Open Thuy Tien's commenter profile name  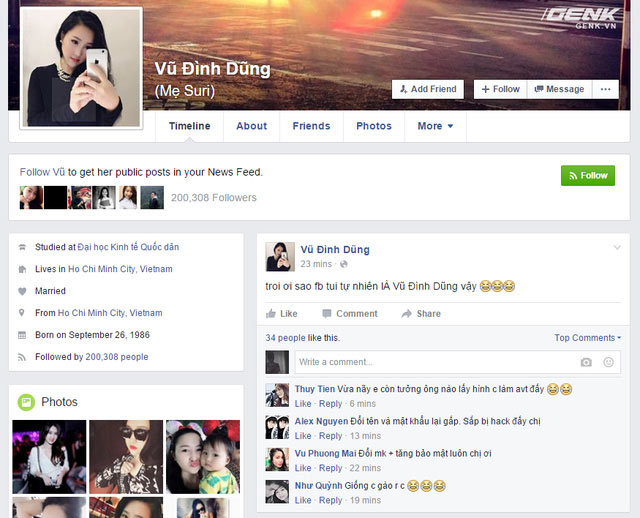tap(315, 389)
